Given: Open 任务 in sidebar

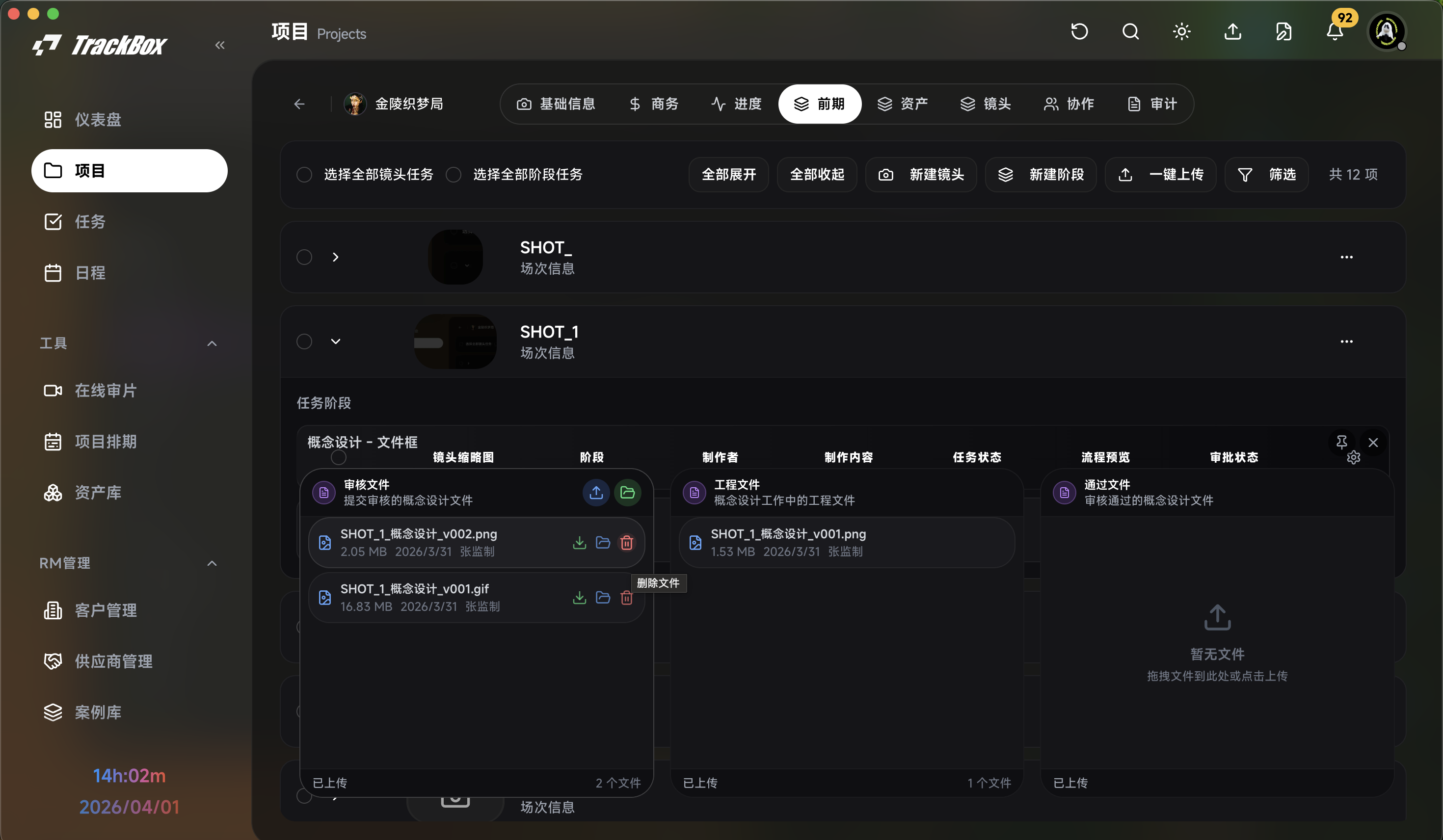Looking at the screenshot, I should [130, 222].
